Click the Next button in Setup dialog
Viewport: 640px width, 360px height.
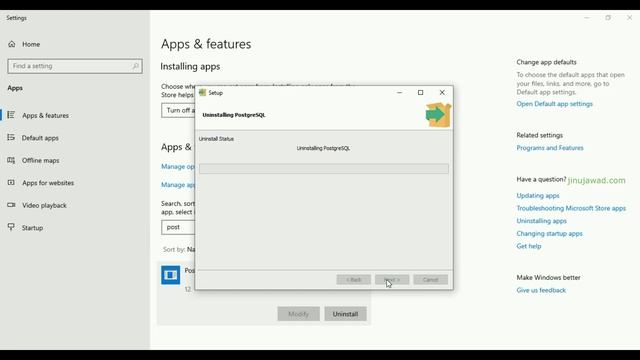pyautogui.click(x=392, y=280)
